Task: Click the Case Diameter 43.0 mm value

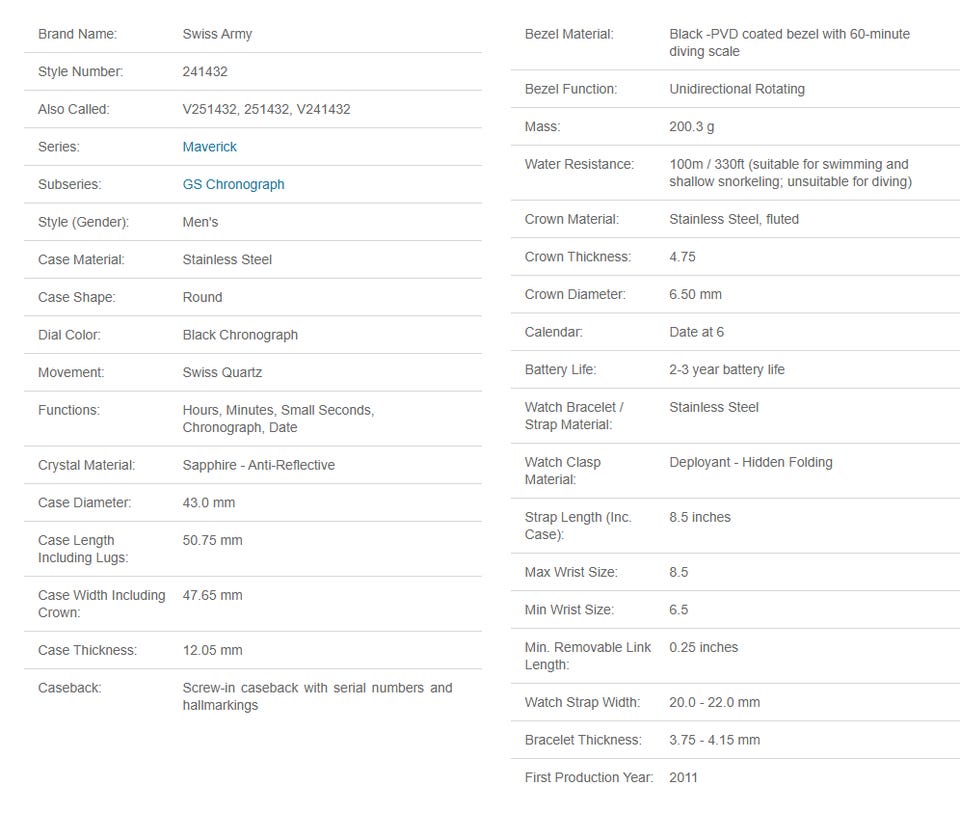Action: coord(209,503)
